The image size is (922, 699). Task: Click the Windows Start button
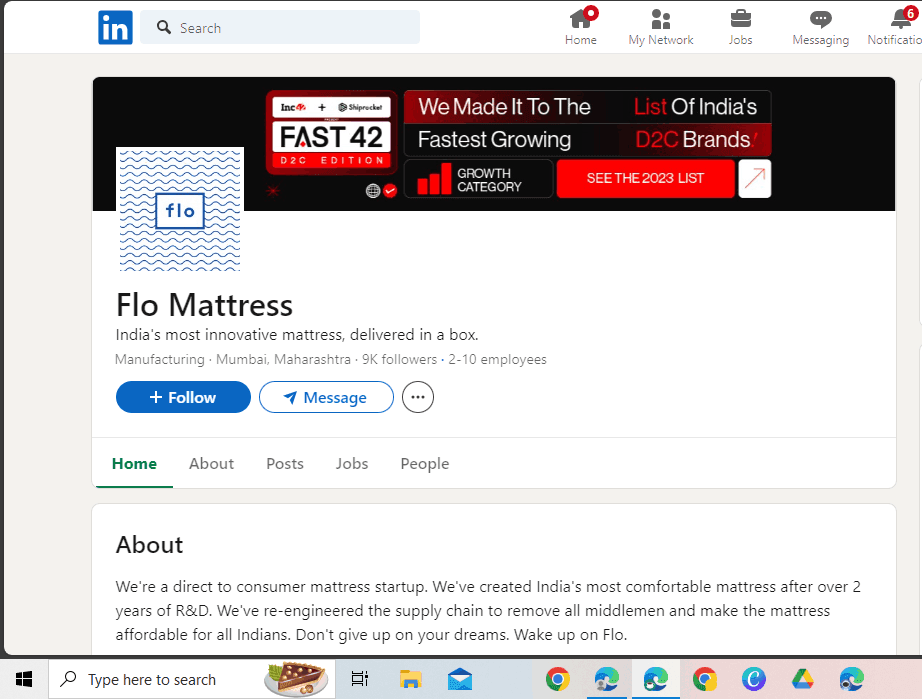click(x=23, y=679)
